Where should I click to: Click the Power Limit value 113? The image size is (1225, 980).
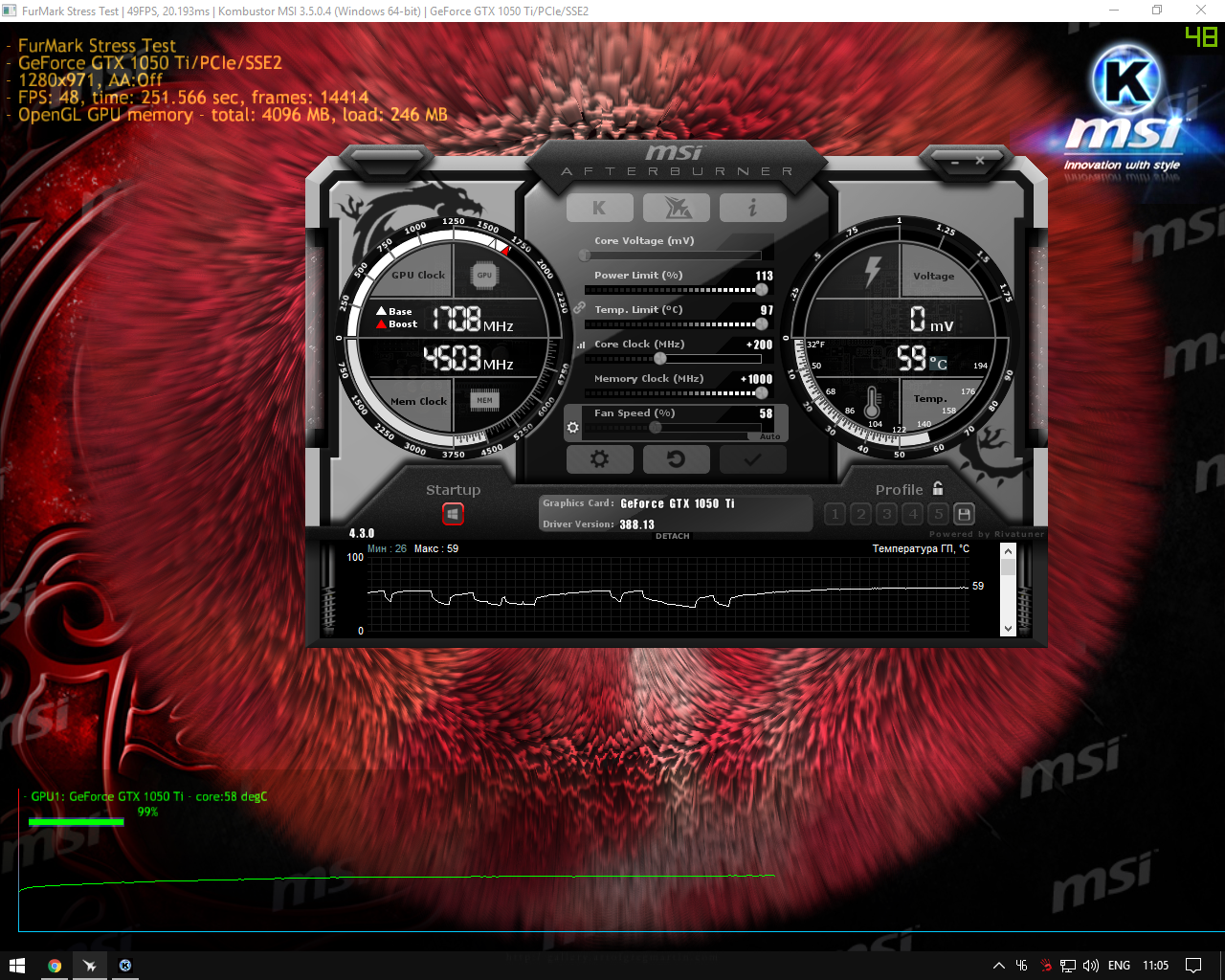click(x=764, y=276)
